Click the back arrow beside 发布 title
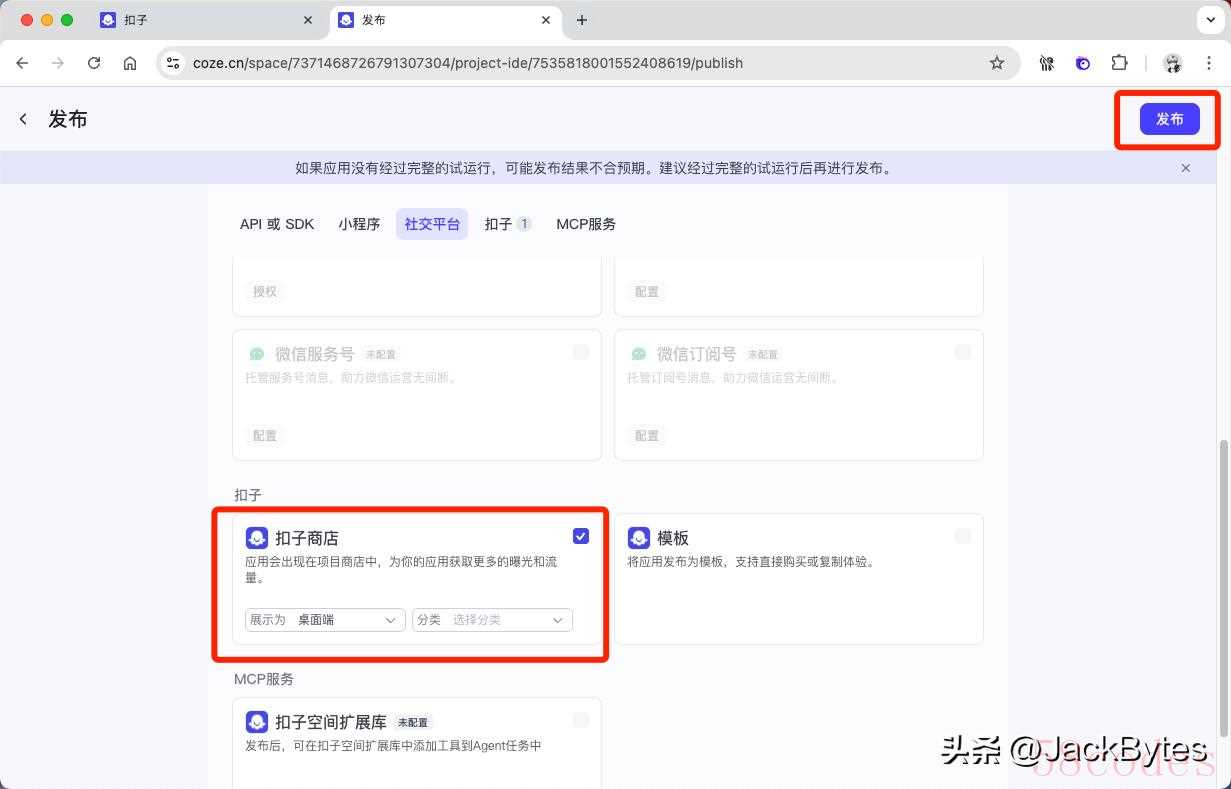1231x789 pixels. 23,119
